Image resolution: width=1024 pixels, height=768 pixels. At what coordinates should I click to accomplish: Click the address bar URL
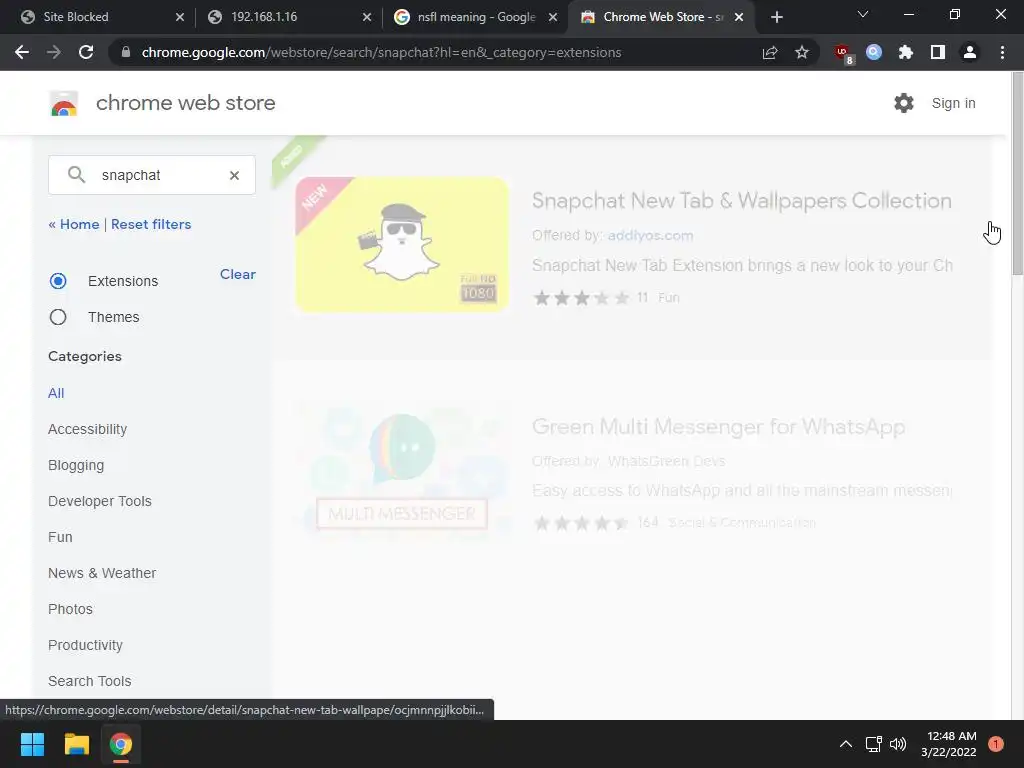point(381,52)
